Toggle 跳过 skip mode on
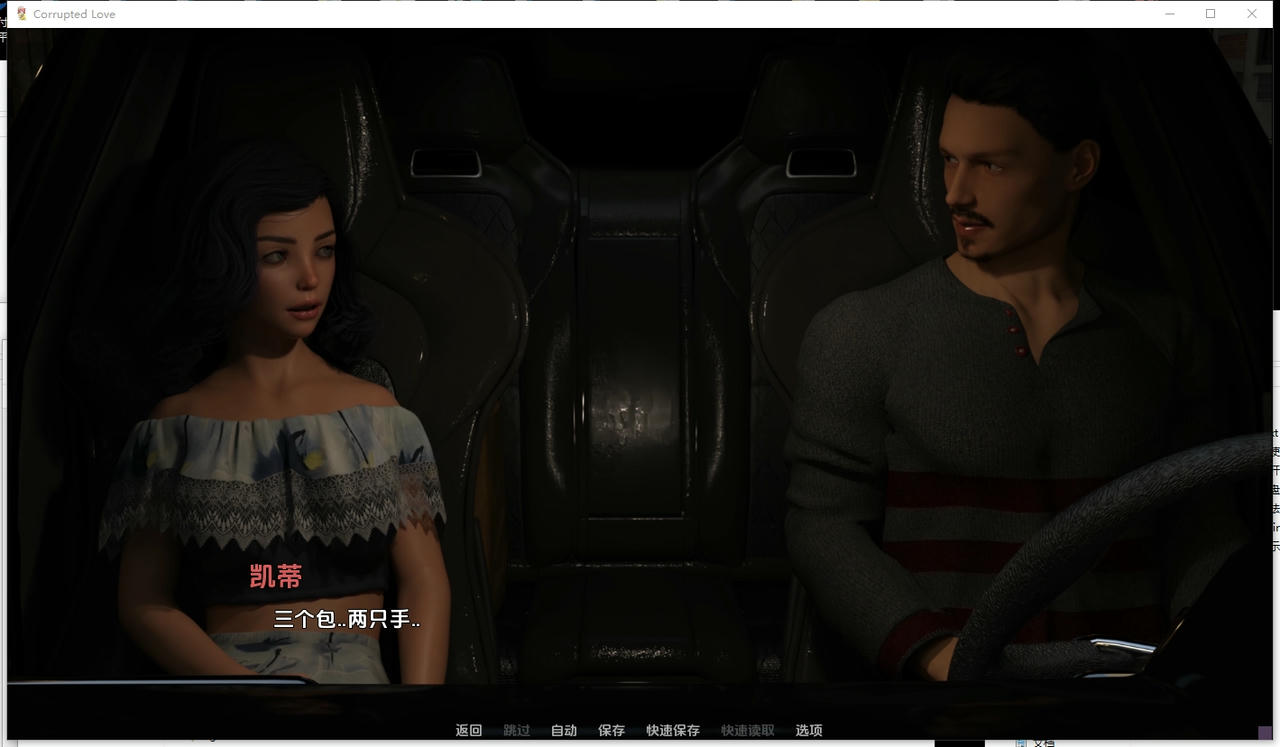Image resolution: width=1280 pixels, height=747 pixels. [515, 730]
